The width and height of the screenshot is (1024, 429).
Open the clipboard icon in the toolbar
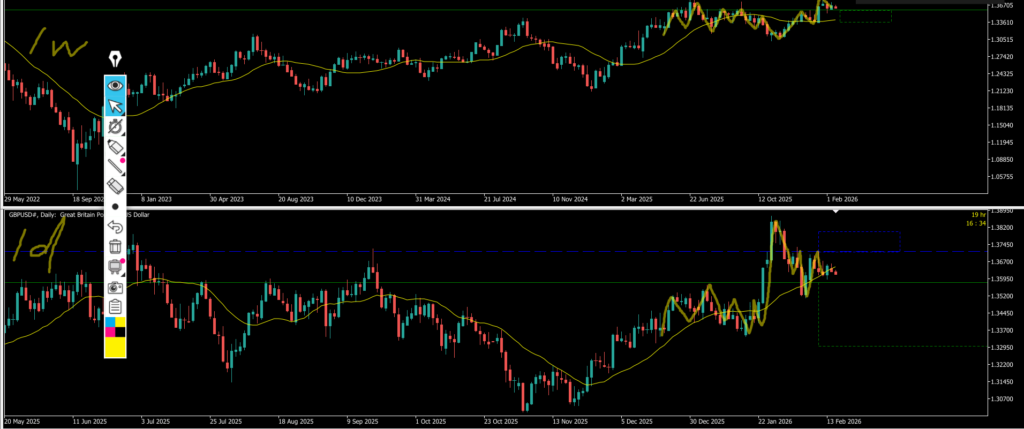[x=116, y=306]
